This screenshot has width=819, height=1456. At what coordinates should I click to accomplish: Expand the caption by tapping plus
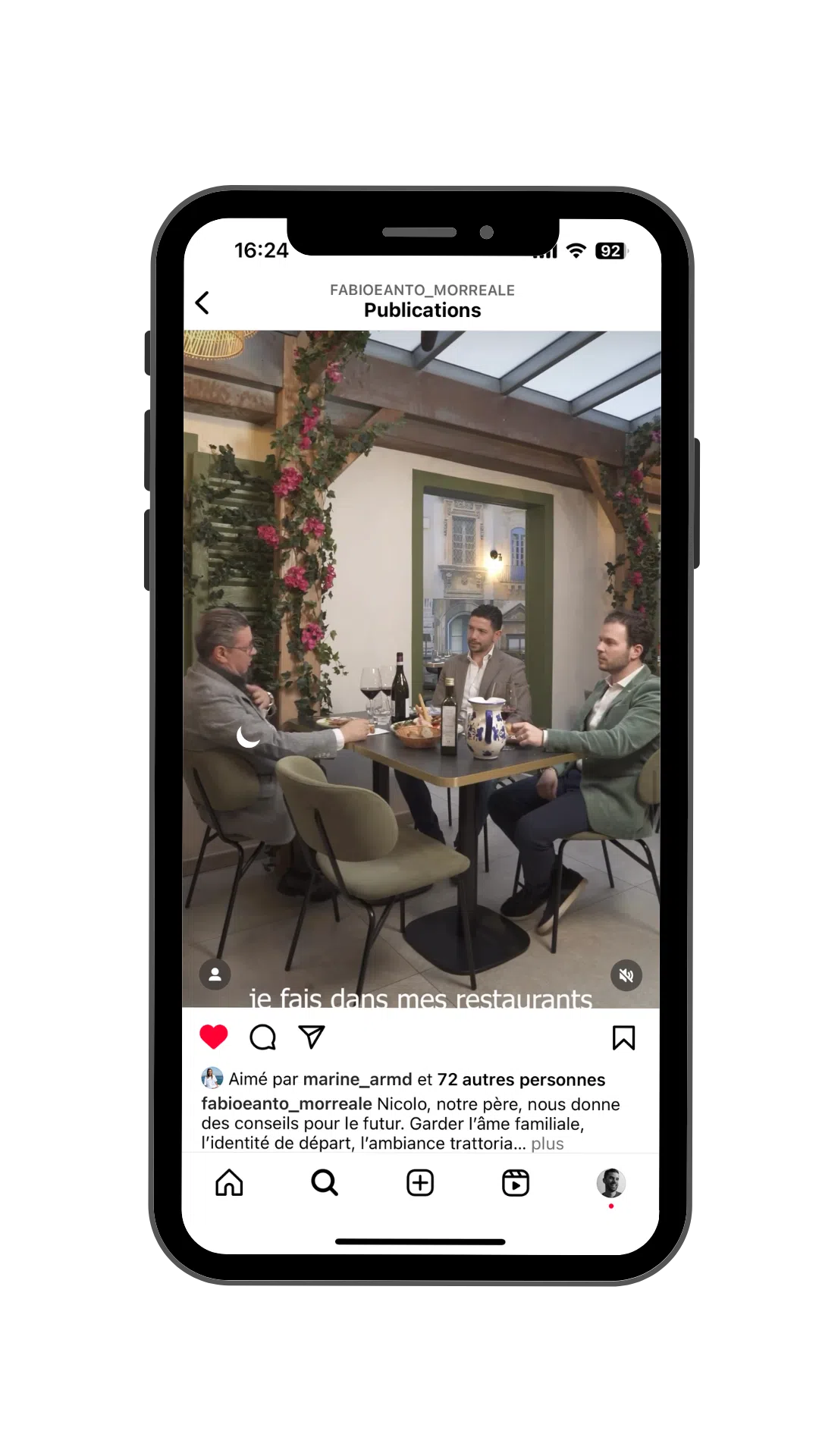tap(548, 1144)
